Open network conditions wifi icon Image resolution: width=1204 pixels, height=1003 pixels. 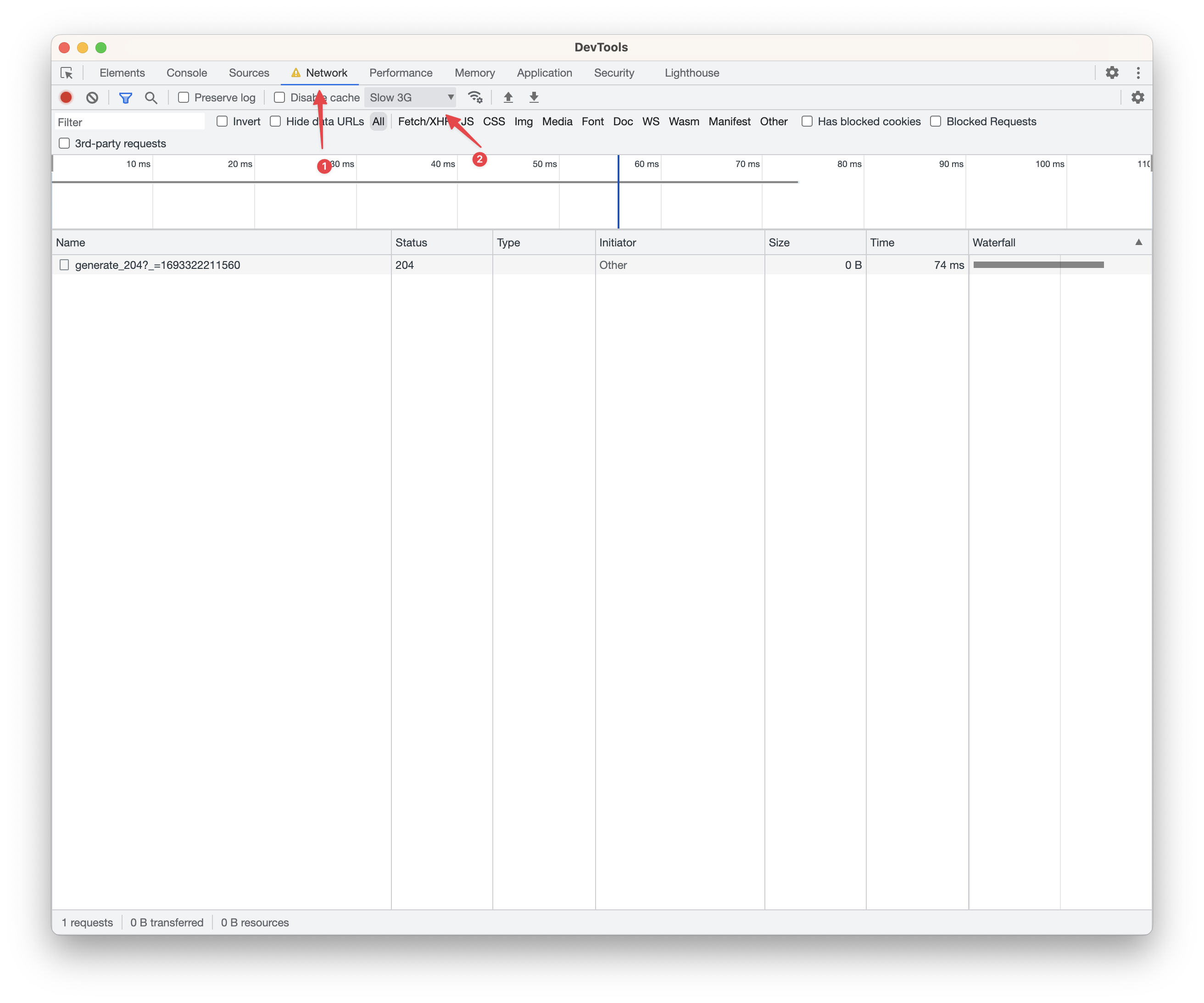475,97
